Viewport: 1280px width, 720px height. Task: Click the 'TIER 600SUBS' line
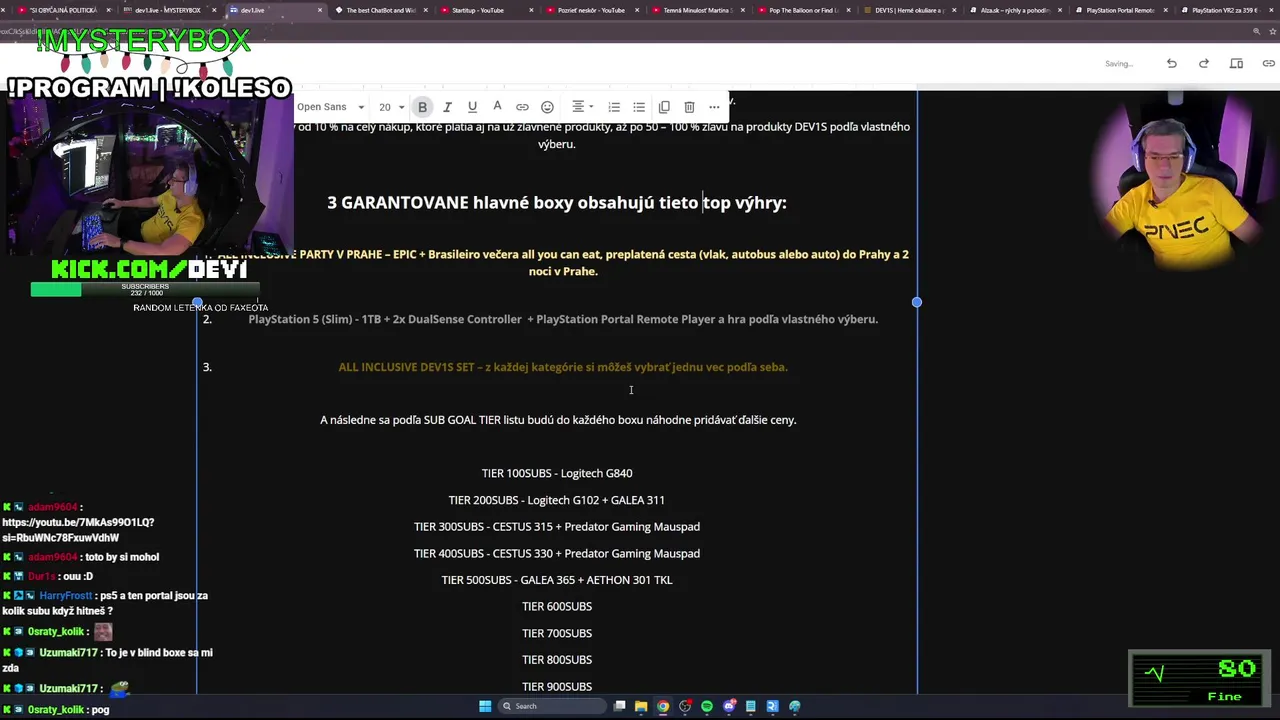[x=557, y=606]
